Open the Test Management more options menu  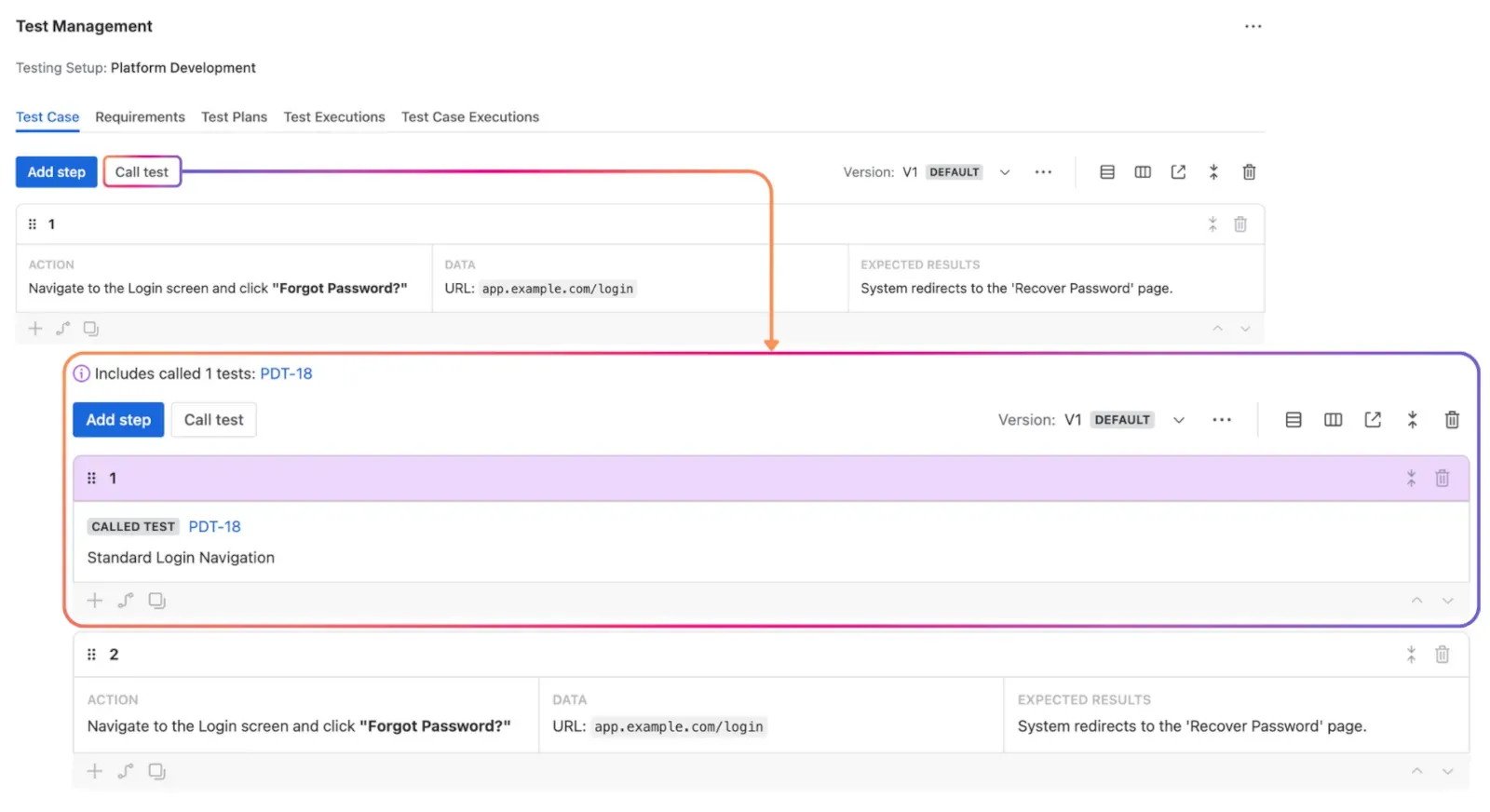(1253, 26)
